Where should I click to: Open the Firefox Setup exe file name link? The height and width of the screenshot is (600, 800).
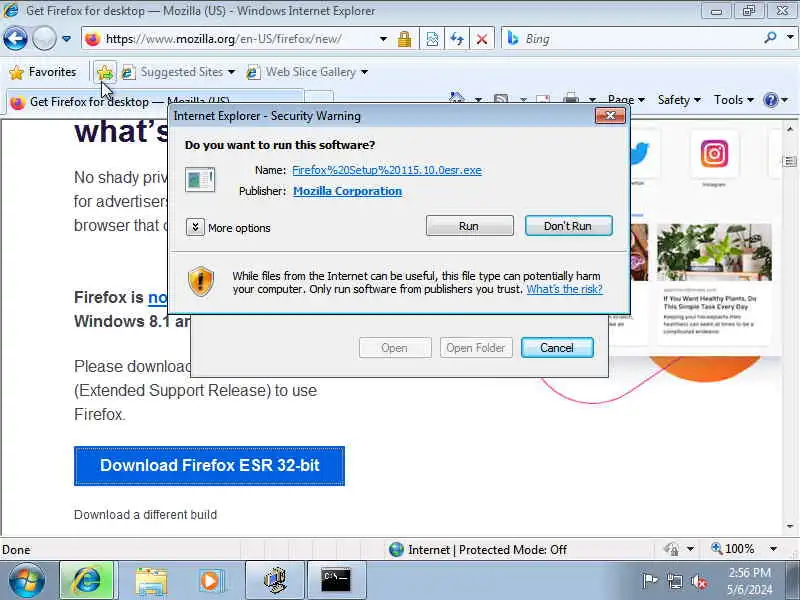pyautogui.click(x=387, y=170)
